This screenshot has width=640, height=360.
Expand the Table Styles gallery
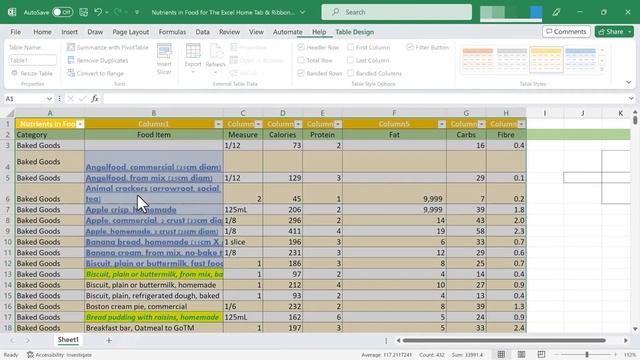(602, 70)
